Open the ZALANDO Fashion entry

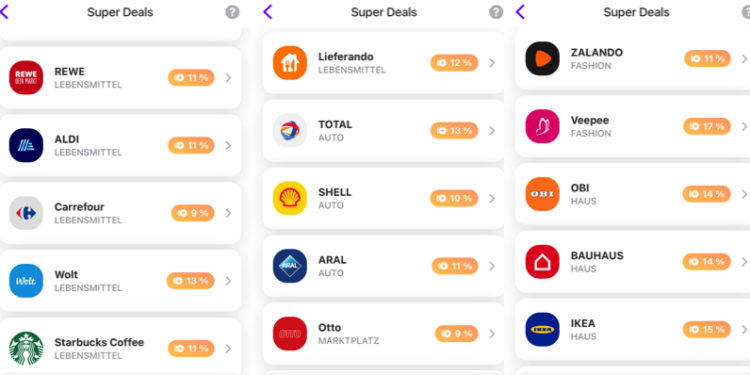tap(632, 58)
